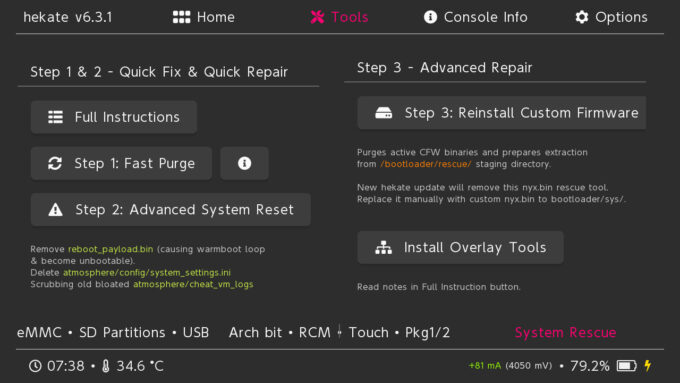The image size is (680, 383).
Task: Click the Tools wrench icon
Action: pyautogui.click(x=317, y=17)
